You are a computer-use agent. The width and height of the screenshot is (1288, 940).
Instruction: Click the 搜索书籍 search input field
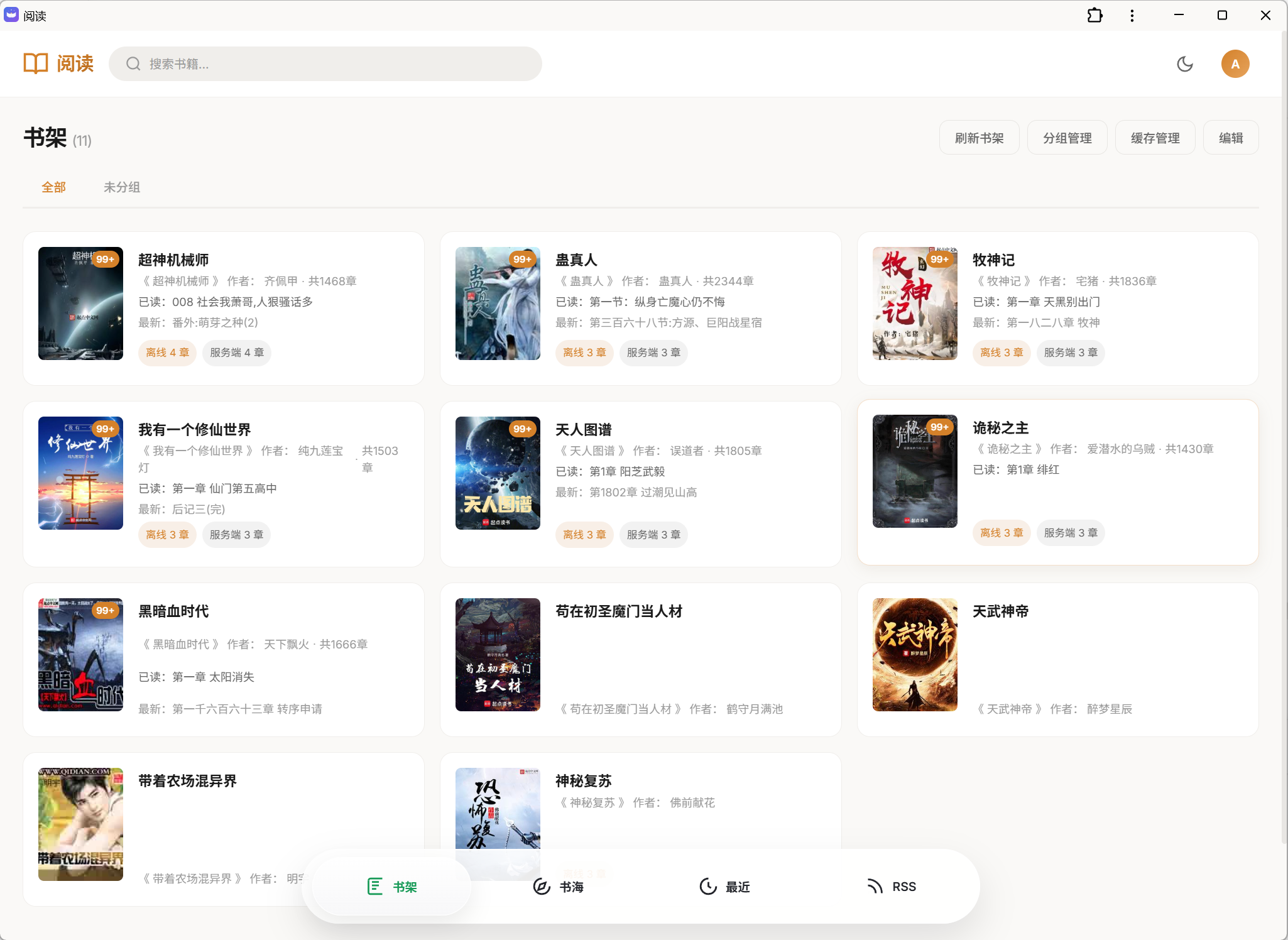click(x=327, y=63)
